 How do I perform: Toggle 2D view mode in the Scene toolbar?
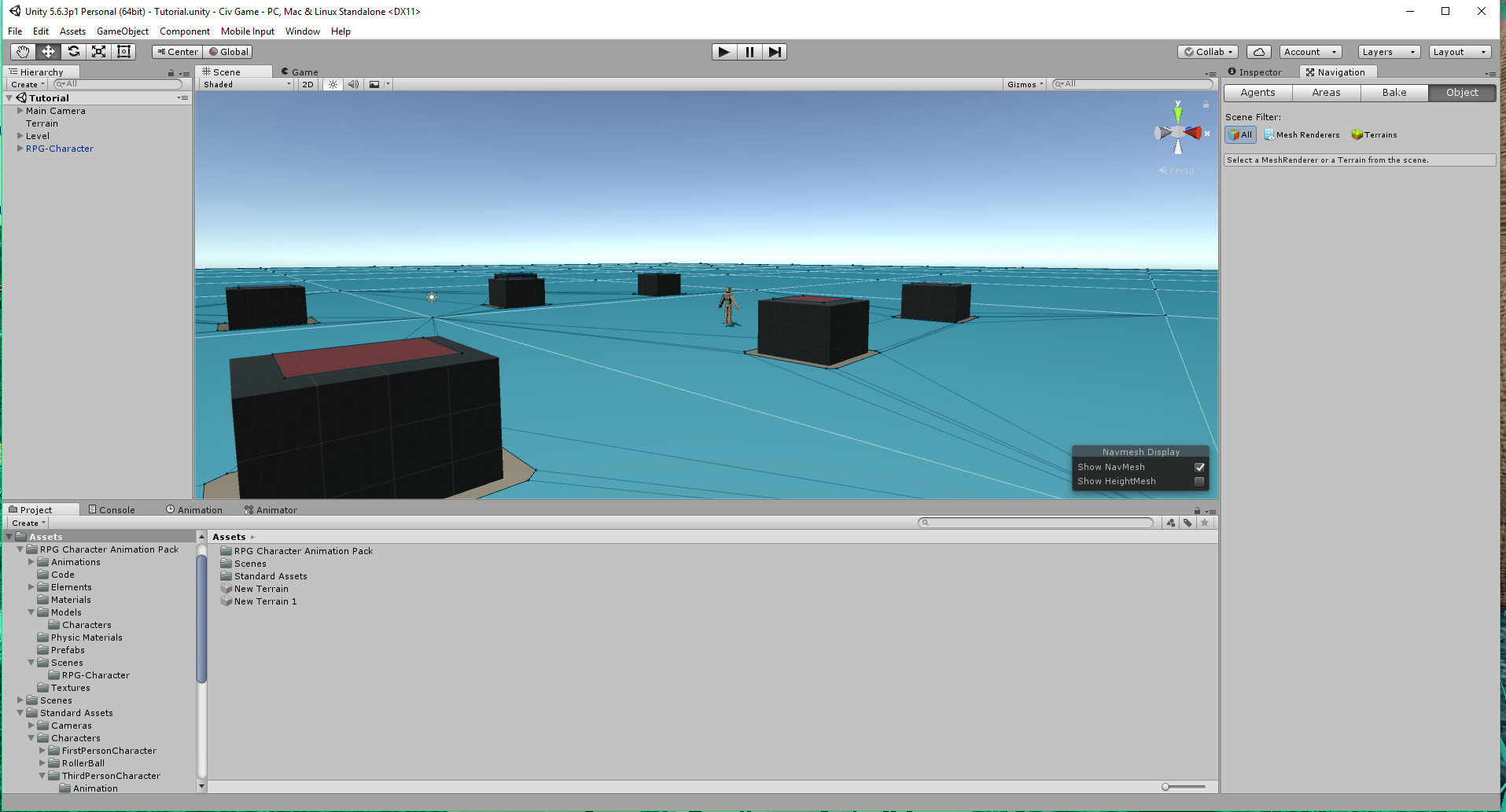pos(307,84)
